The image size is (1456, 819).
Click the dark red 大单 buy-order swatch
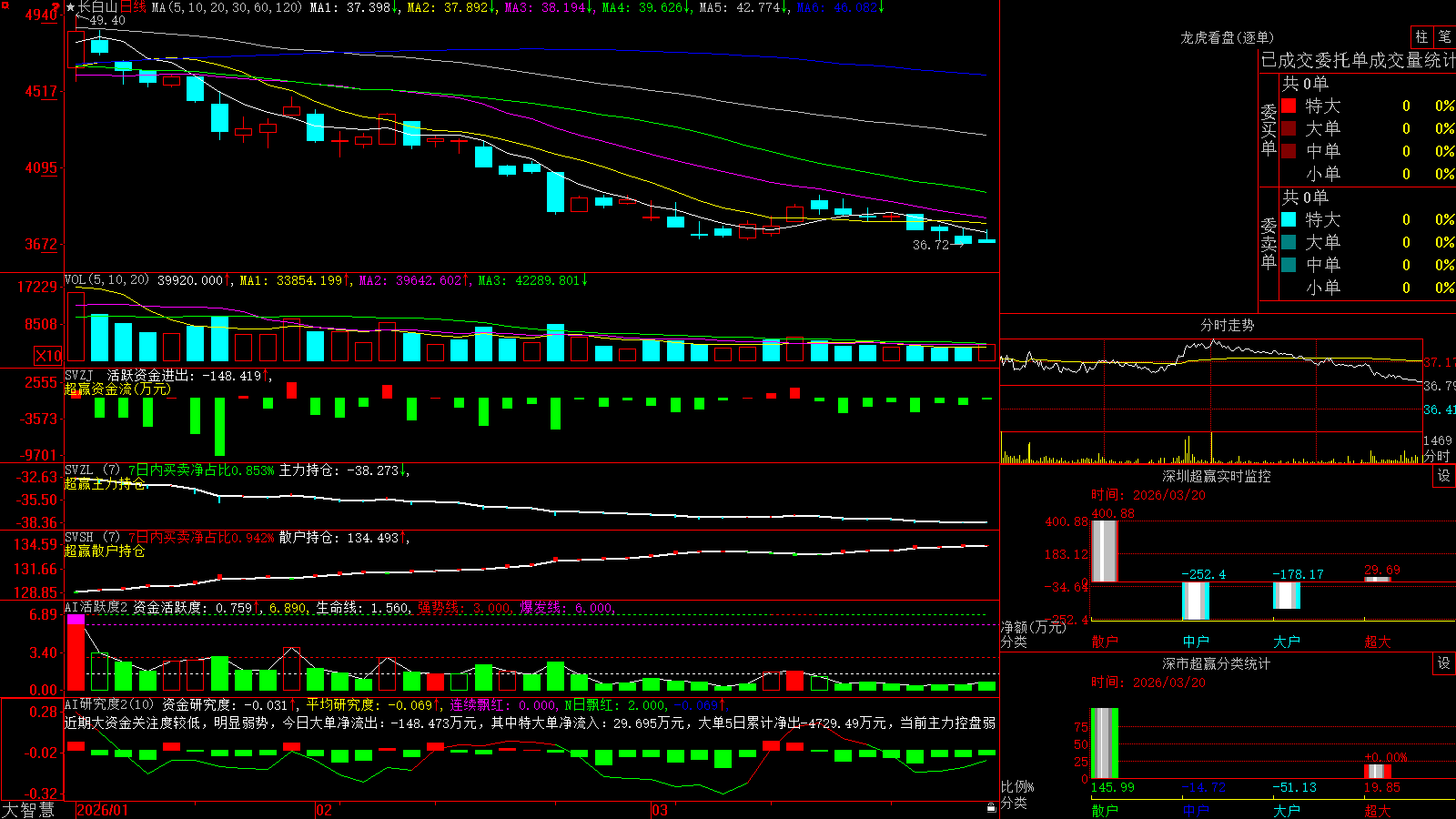[x=1289, y=128]
